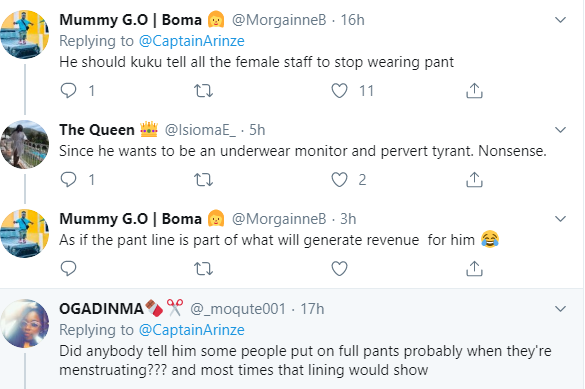
Task: Open options chevron on Mummy G.O's 16h tweet
Action: tap(560, 20)
